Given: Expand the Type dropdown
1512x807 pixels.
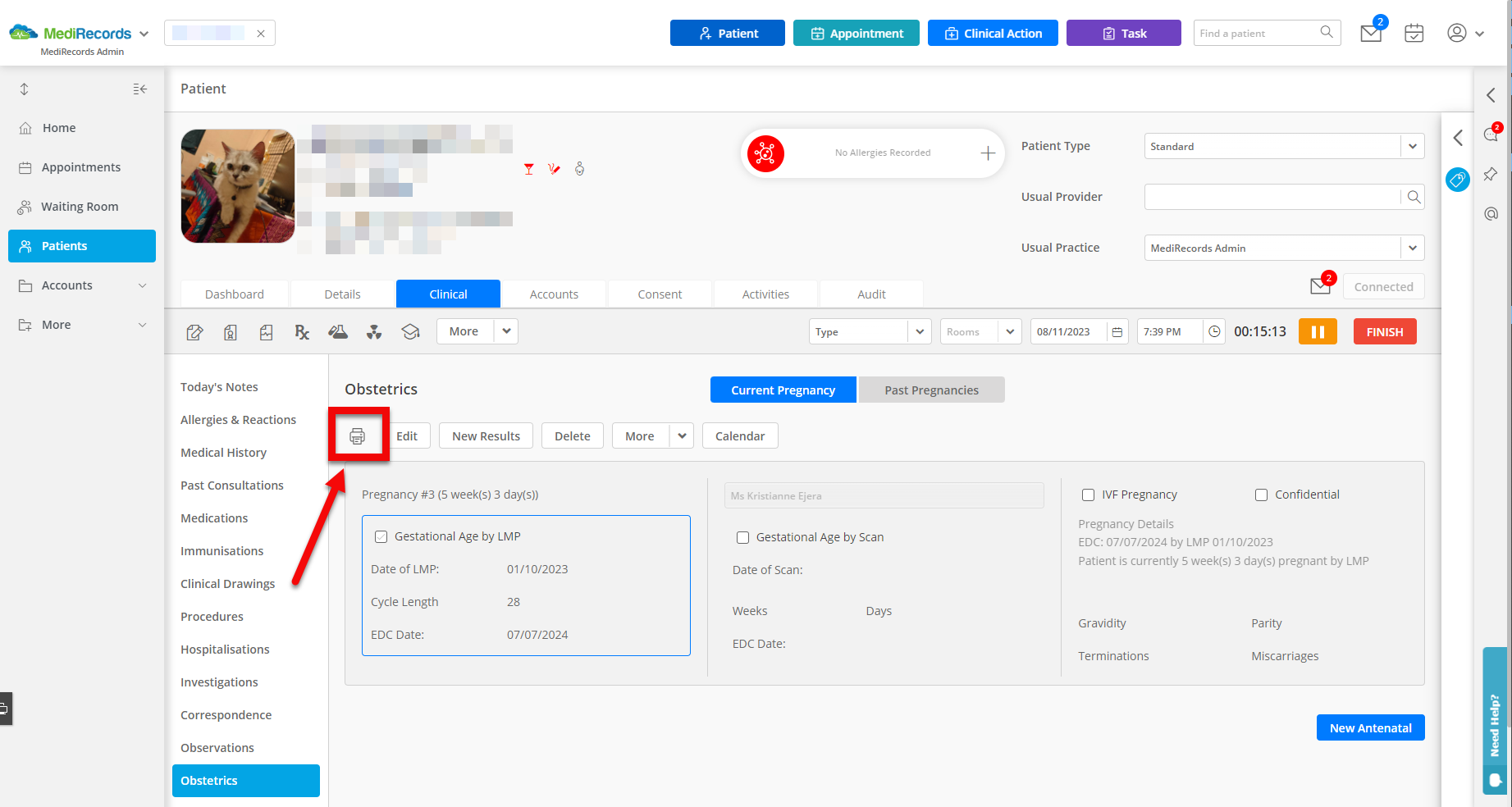Looking at the screenshot, I should coord(920,331).
